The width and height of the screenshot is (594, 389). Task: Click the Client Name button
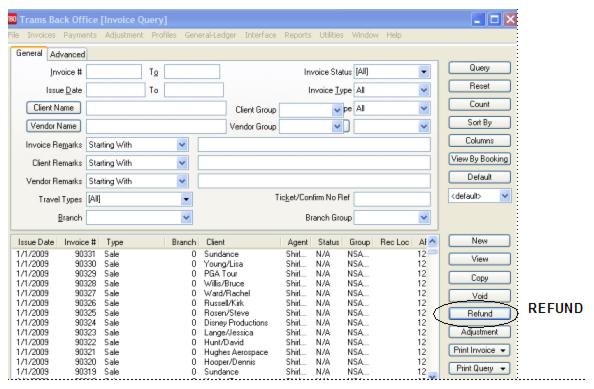tap(53, 108)
